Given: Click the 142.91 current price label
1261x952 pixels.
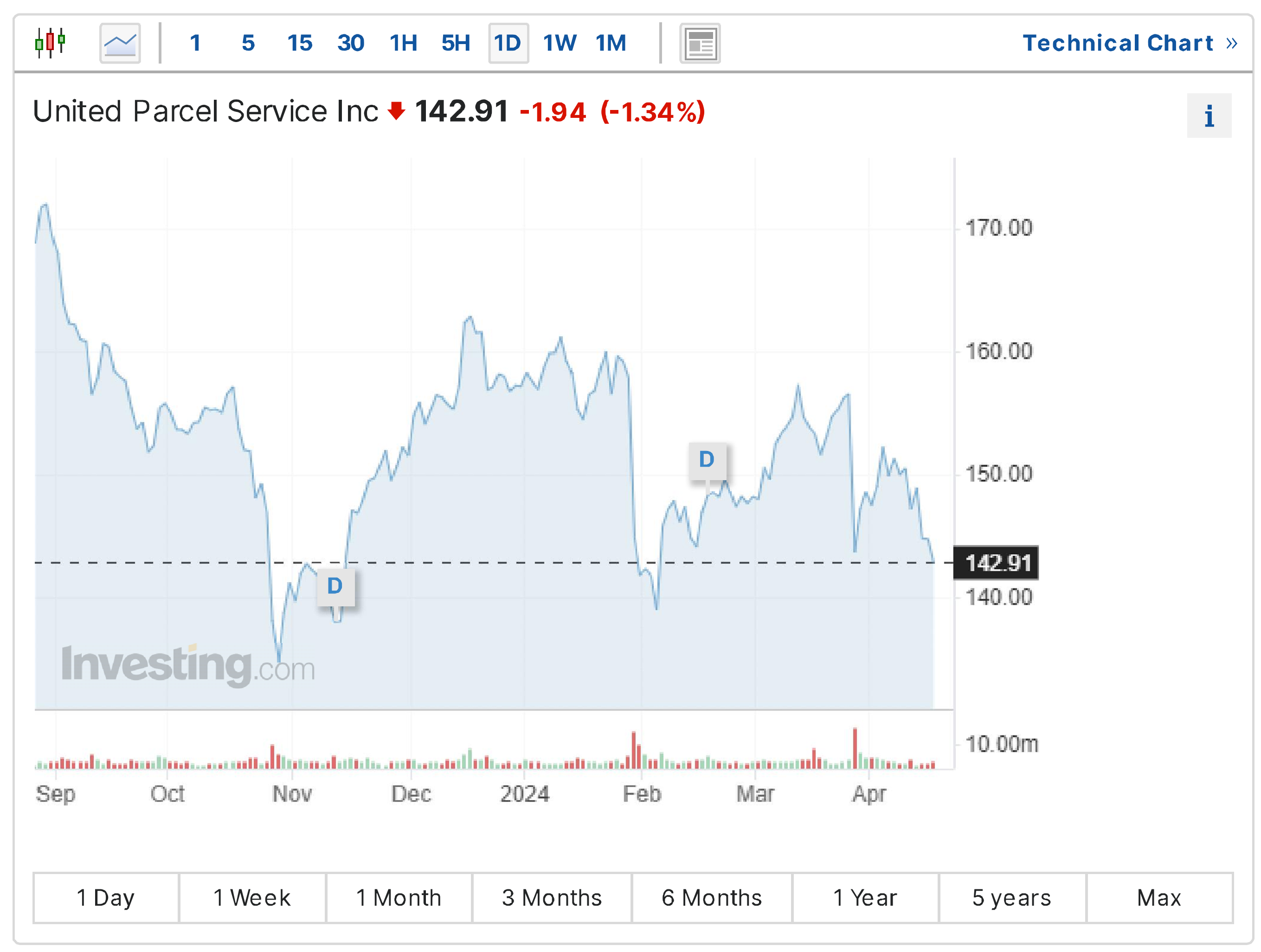Looking at the screenshot, I should click(997, 563).
